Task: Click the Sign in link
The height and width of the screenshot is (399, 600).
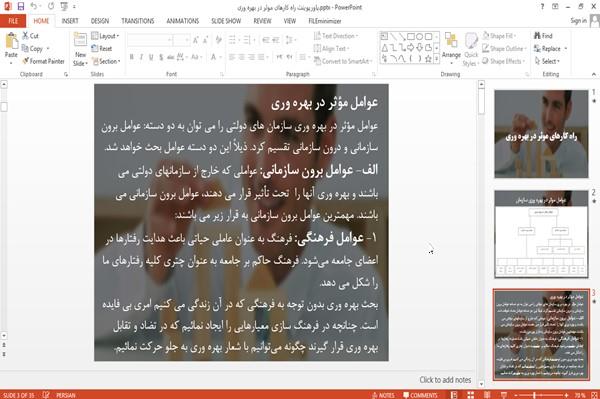Action: point(578,21)
